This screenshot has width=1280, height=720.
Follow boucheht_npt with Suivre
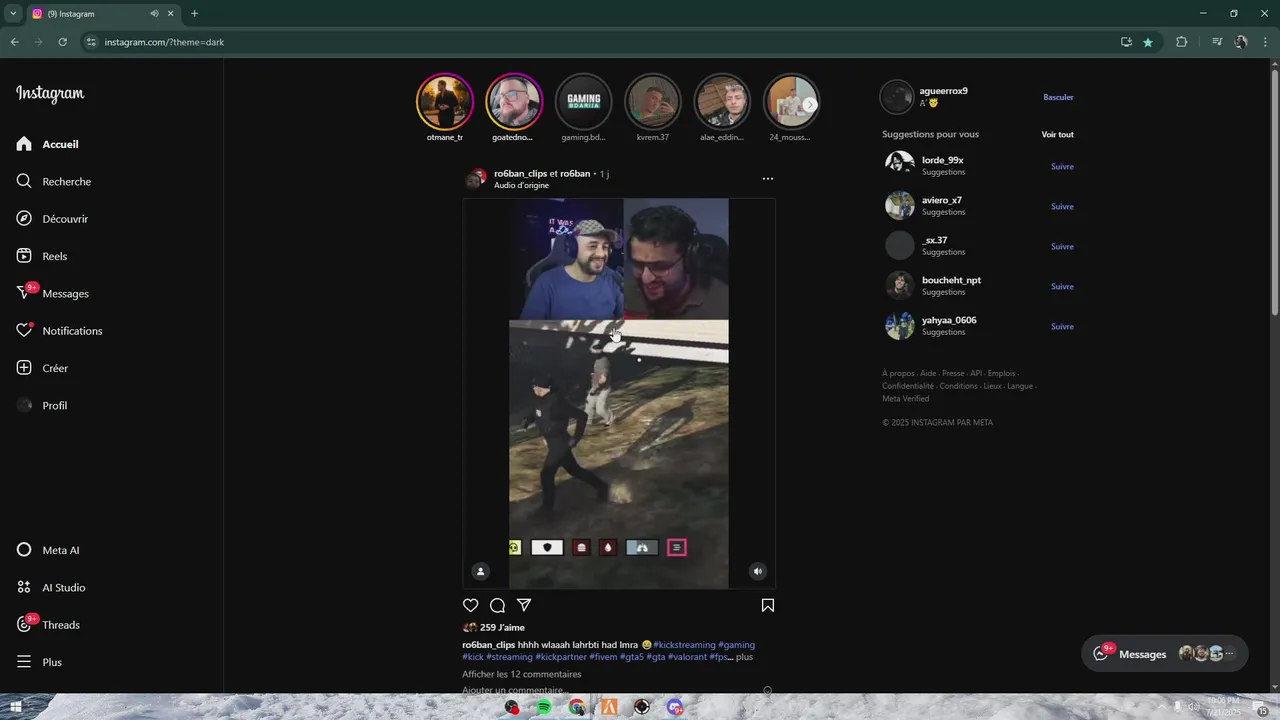coord(1062,286)
